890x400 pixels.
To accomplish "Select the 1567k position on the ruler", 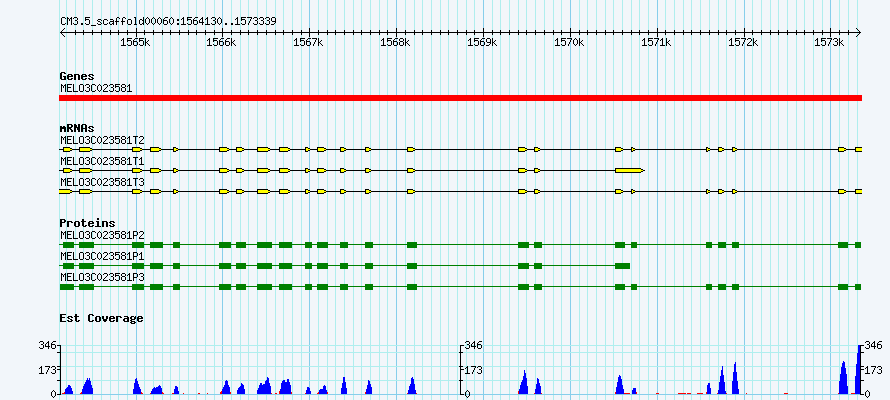I will pyautogui.click(x=309, y=43).
